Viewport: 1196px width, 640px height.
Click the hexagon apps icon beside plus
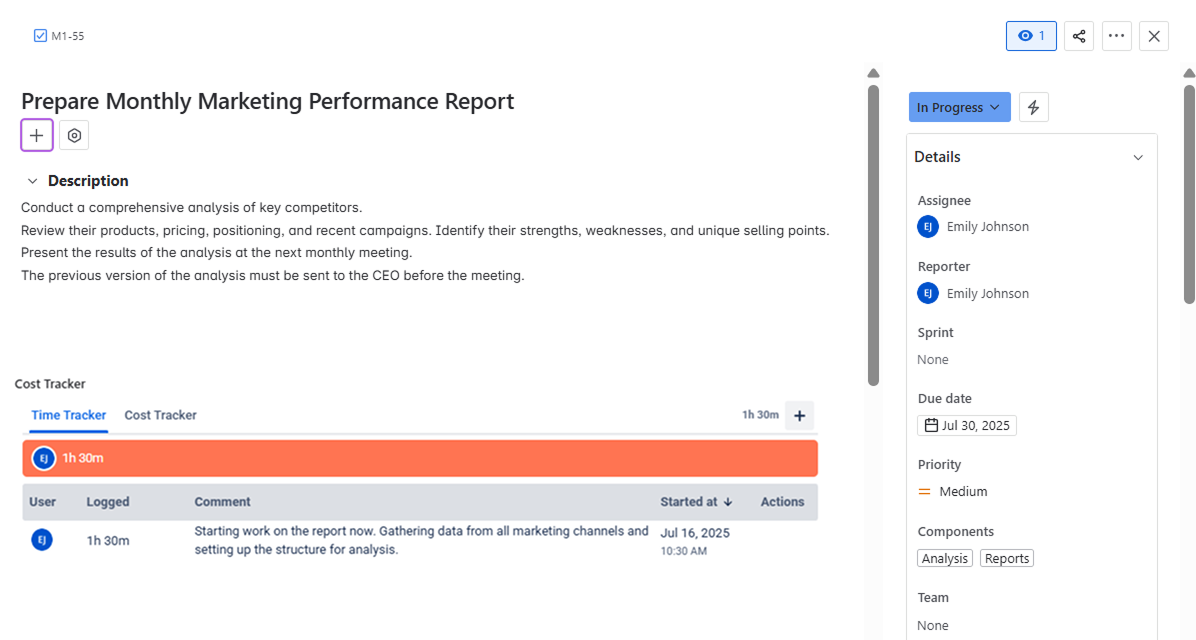pyautogui.click(x=74, y=135)
